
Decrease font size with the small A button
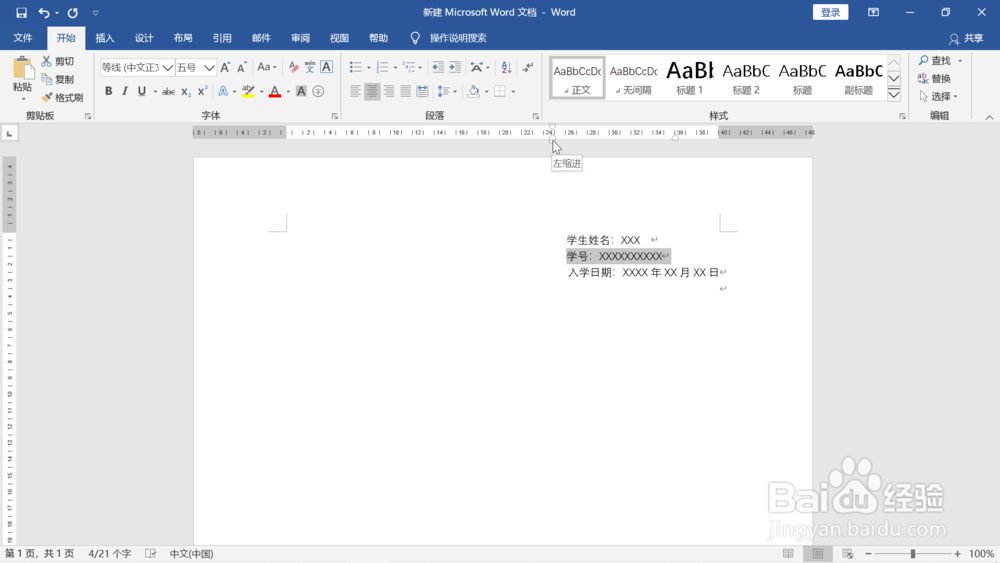[x=242, y=67]
